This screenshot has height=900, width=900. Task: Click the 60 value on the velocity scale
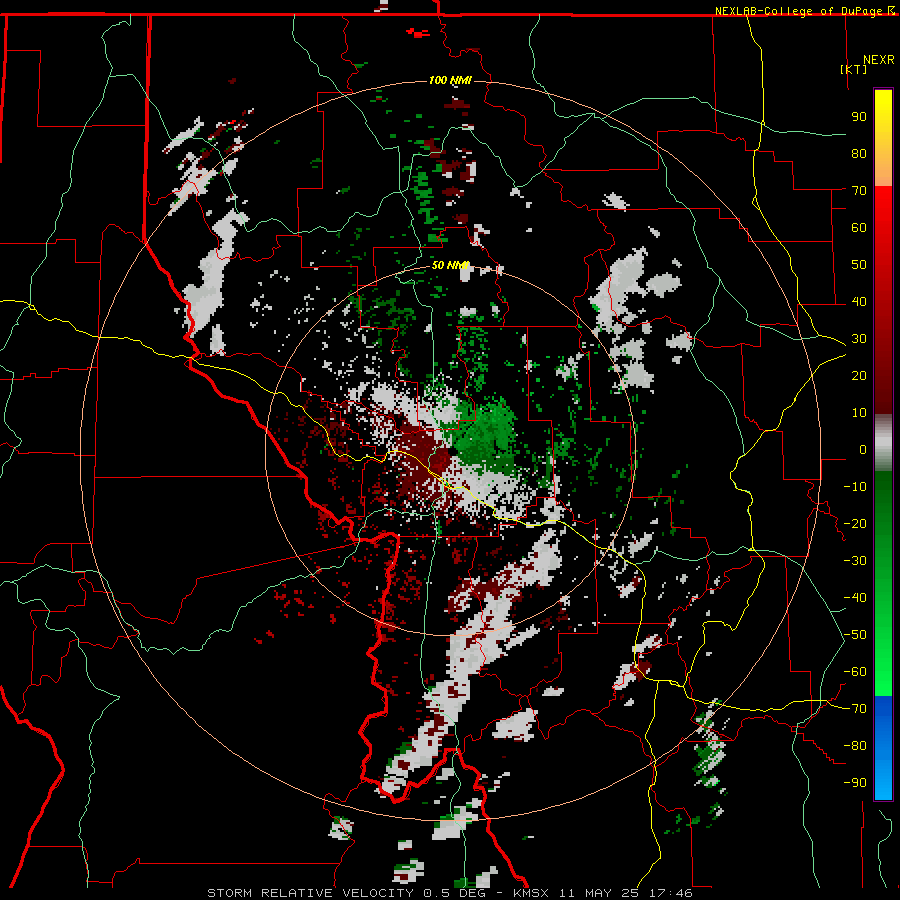point(859,227)
